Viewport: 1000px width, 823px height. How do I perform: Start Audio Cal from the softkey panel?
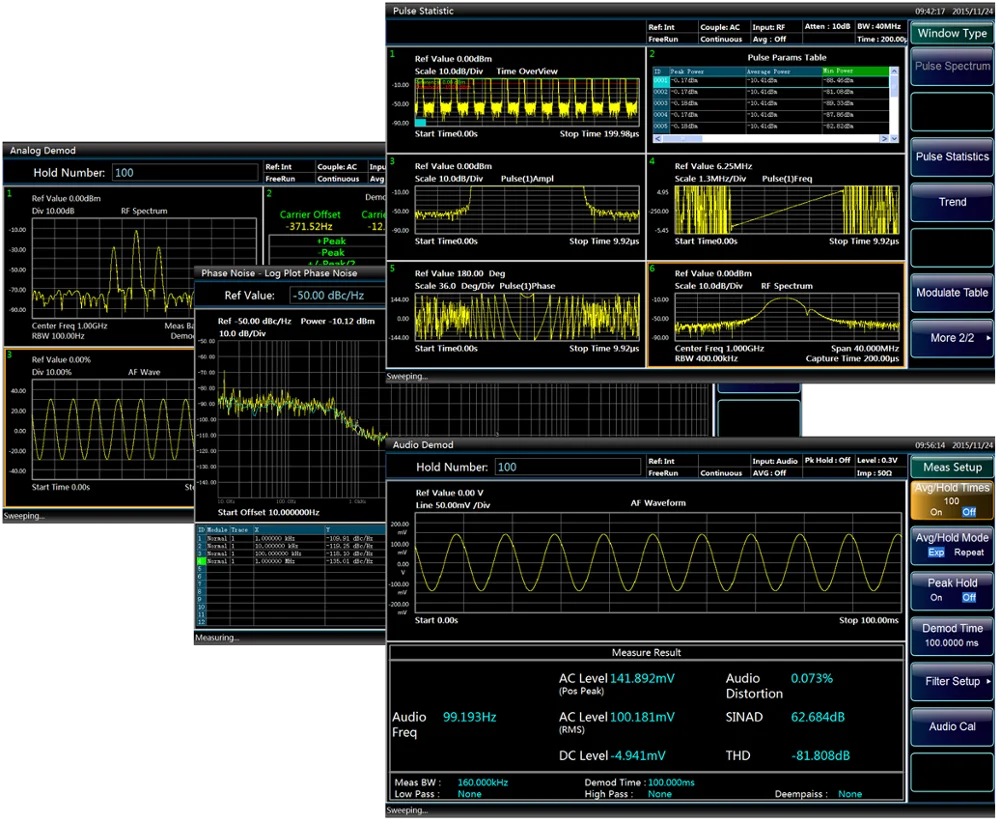click(952, 726)
